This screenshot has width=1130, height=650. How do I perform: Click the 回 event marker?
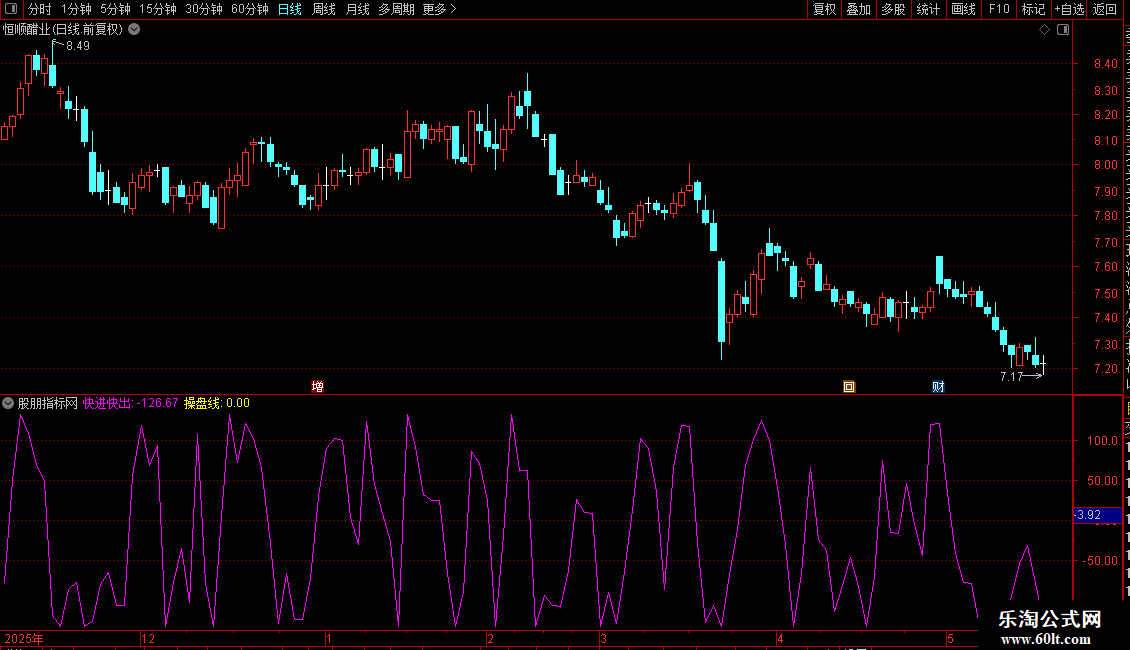point(849,387)
